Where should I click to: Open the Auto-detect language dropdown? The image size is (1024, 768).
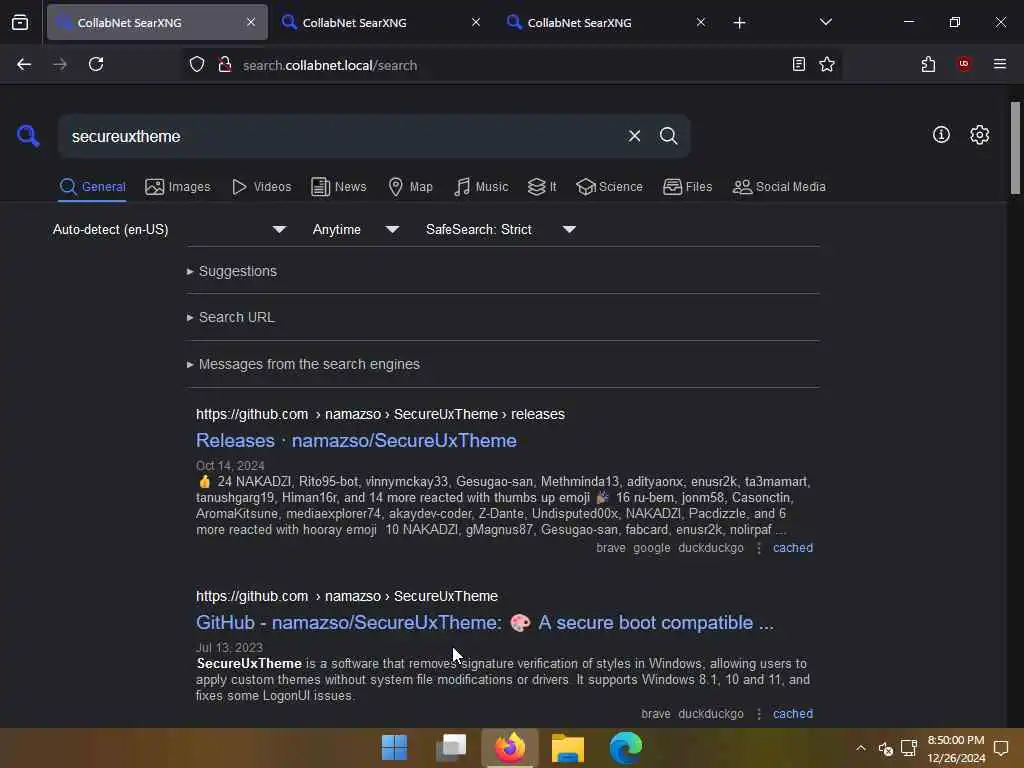tap(169, 229)
